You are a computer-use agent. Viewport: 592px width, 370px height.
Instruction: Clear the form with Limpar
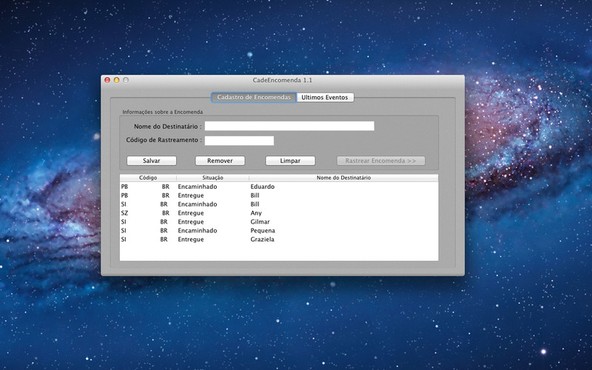click(x=290, y=161)
